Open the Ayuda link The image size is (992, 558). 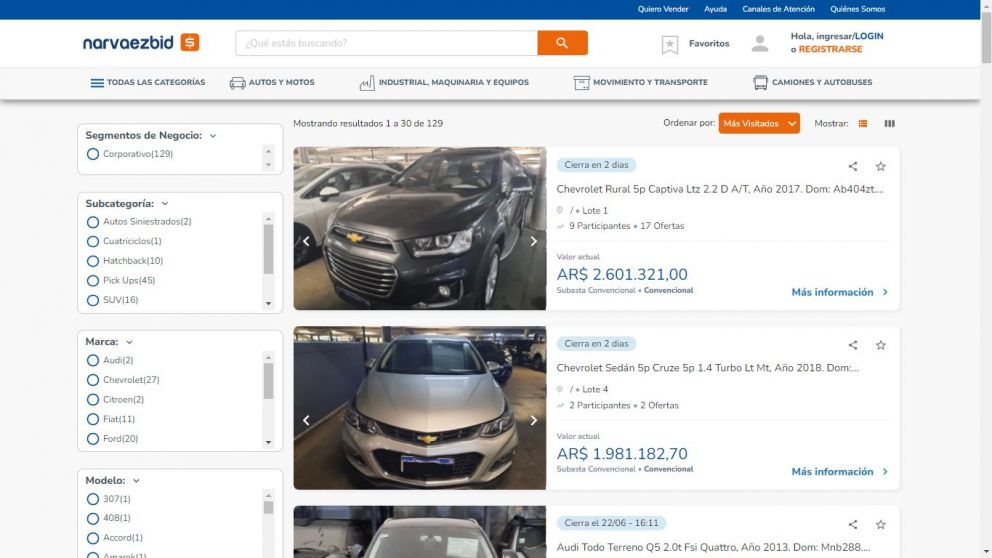(x=716, y=9)
